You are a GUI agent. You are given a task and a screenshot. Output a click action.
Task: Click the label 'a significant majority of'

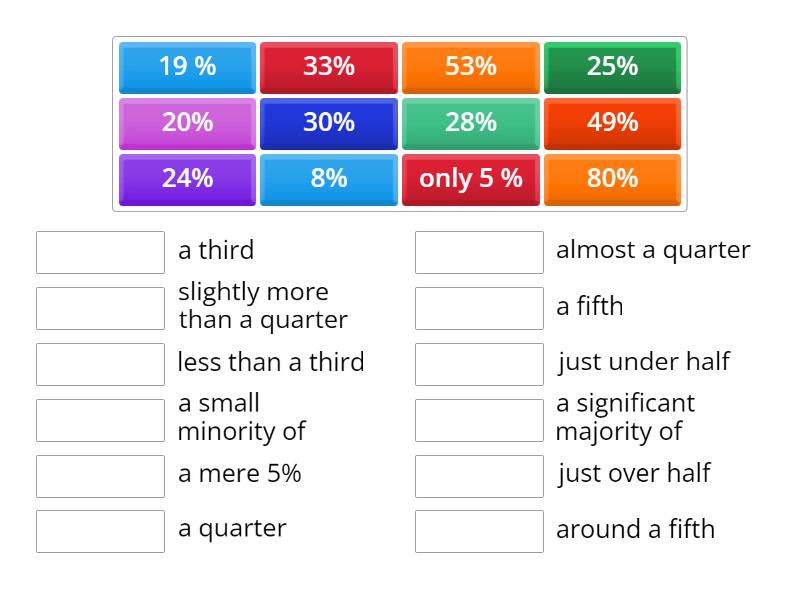(x=625, y=418)
